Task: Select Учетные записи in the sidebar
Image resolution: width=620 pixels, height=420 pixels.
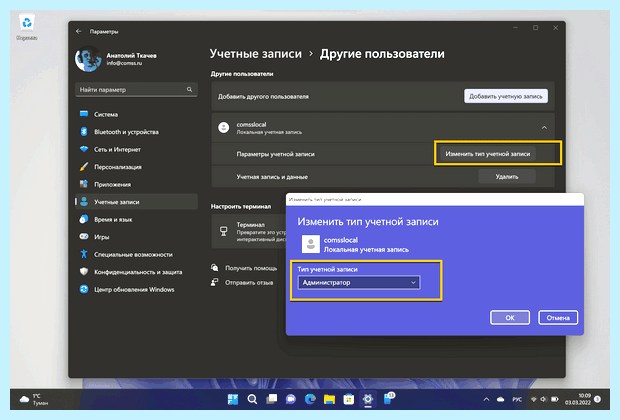Action: (136, 202)
